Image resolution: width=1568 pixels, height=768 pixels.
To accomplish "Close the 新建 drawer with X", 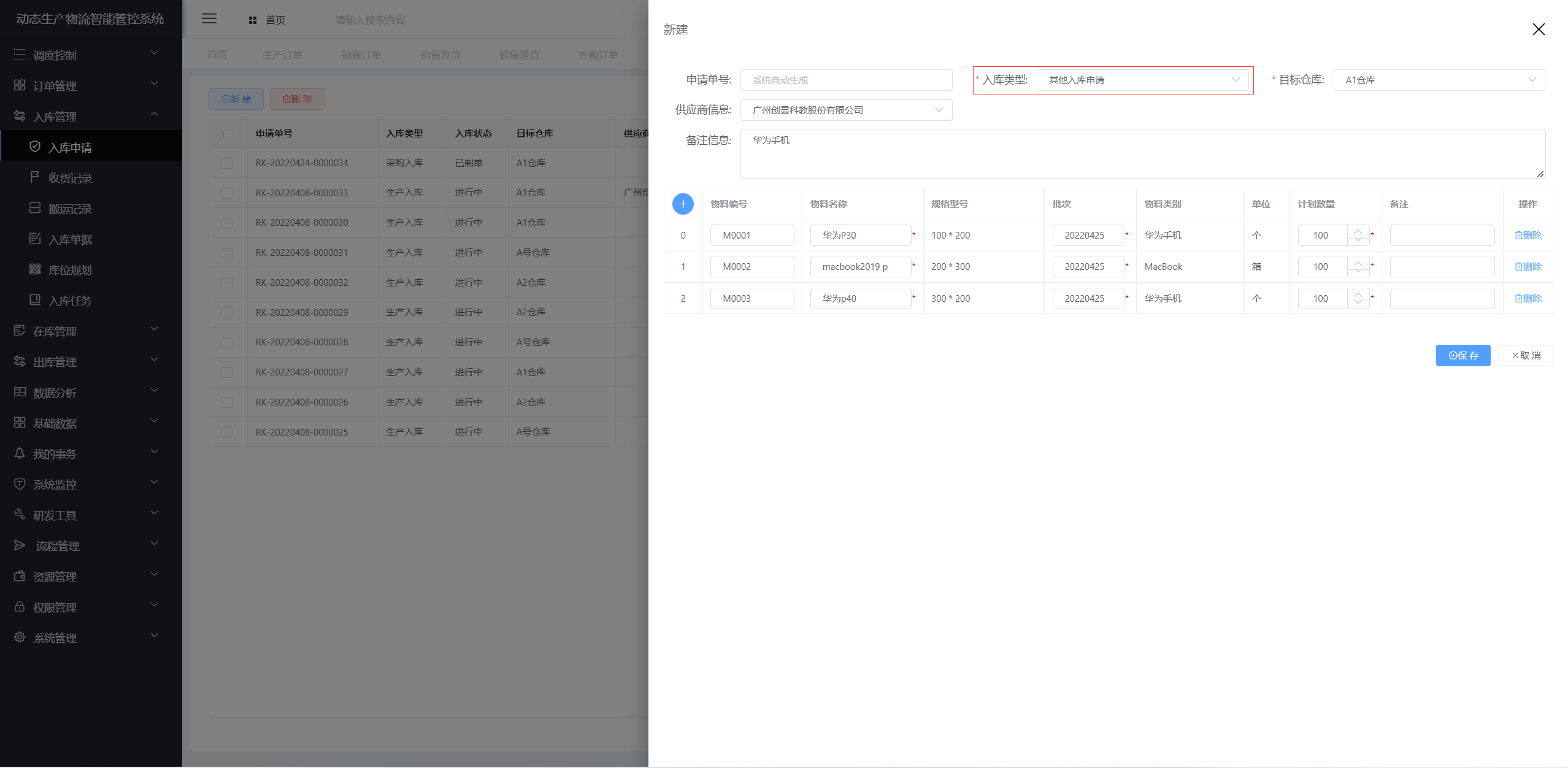I will tap(1539, 29).
